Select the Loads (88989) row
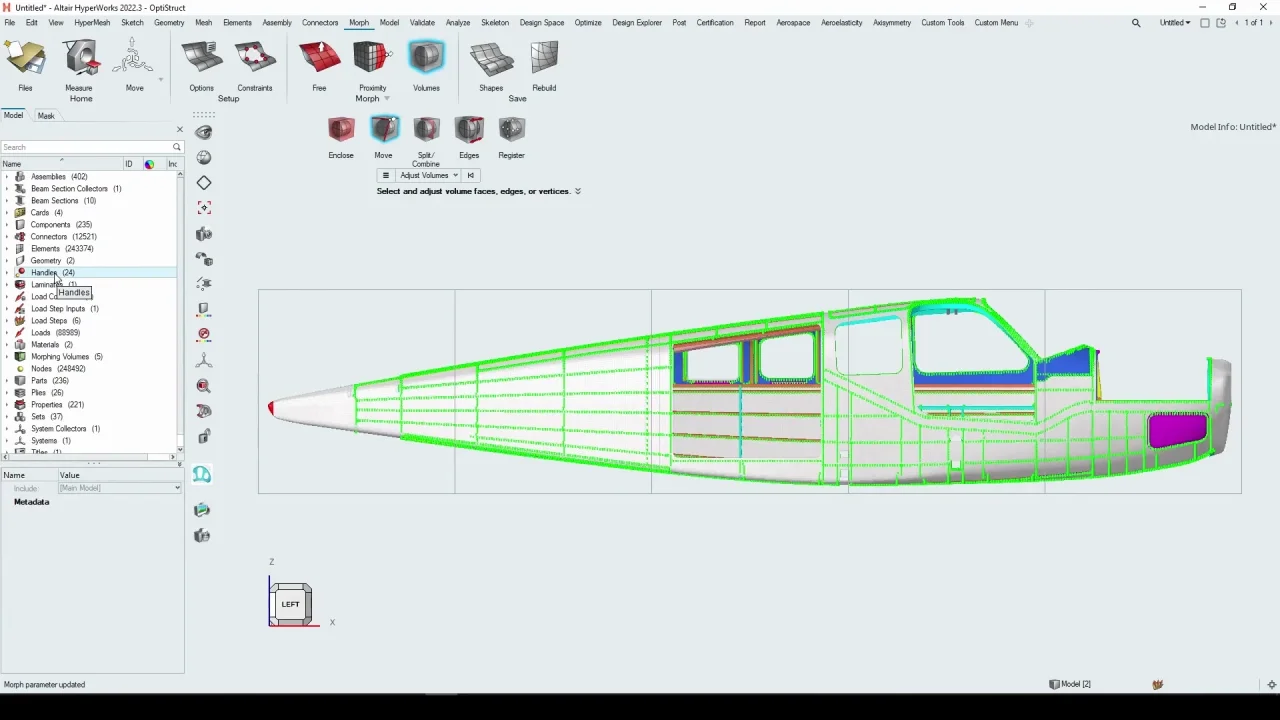Image resolution: width=1280 pixels, height=720 pixels. (x=55, y=333)
